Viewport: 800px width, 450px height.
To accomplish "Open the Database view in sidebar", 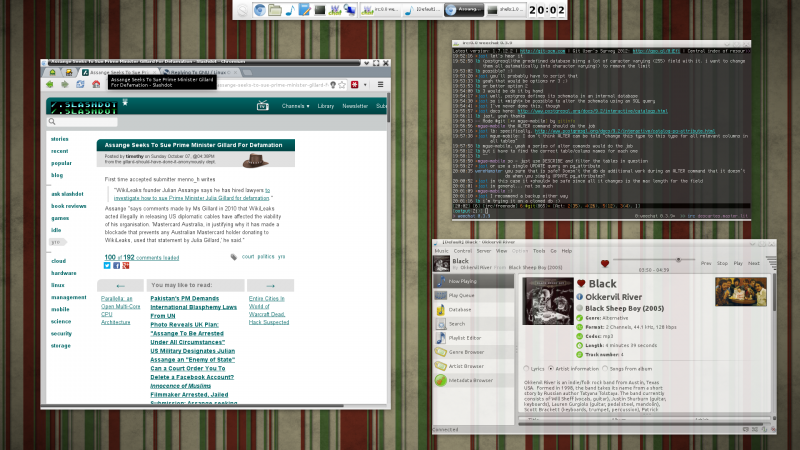I will [473, 310].
